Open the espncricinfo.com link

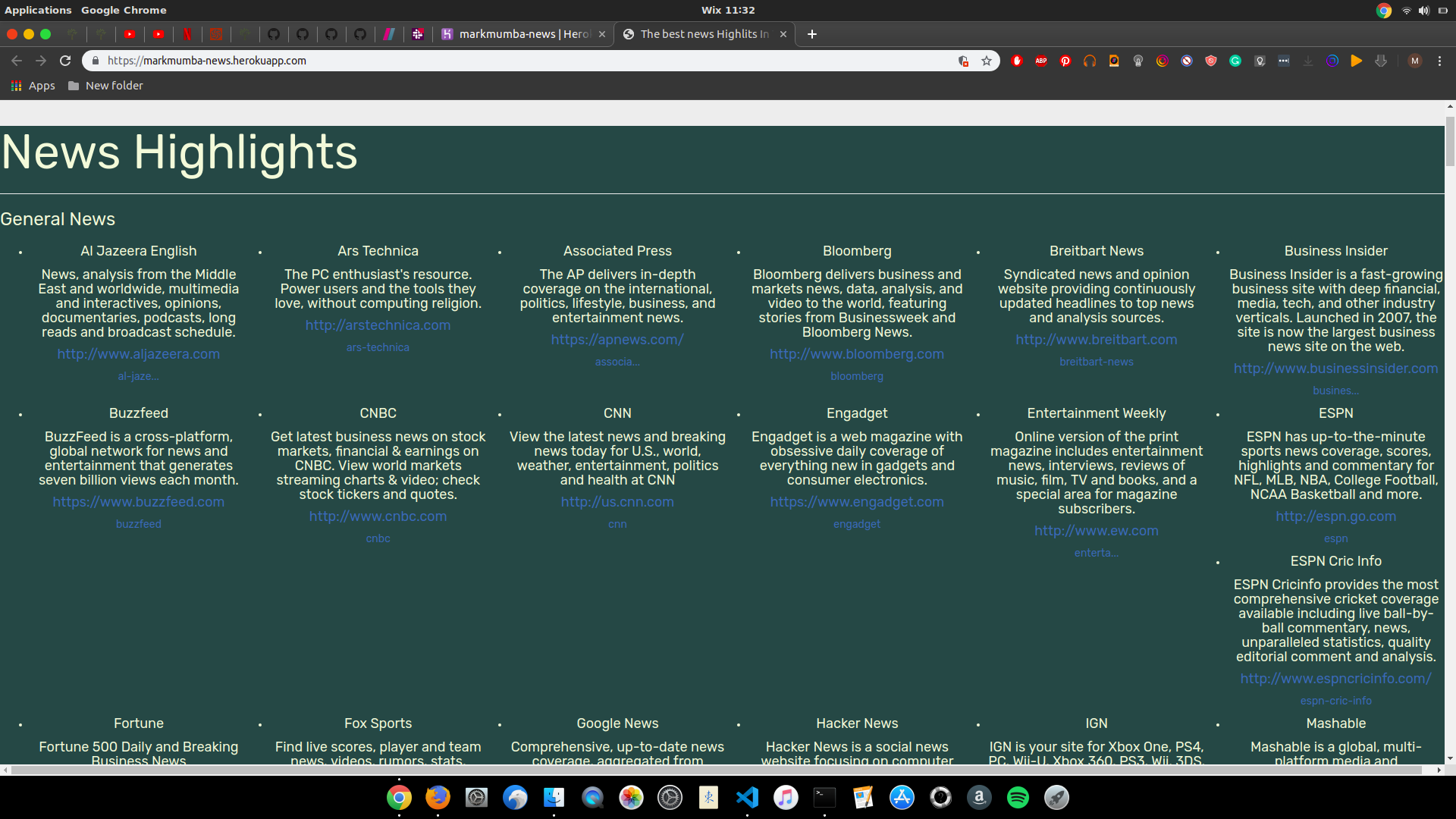tap(1335, 679)
